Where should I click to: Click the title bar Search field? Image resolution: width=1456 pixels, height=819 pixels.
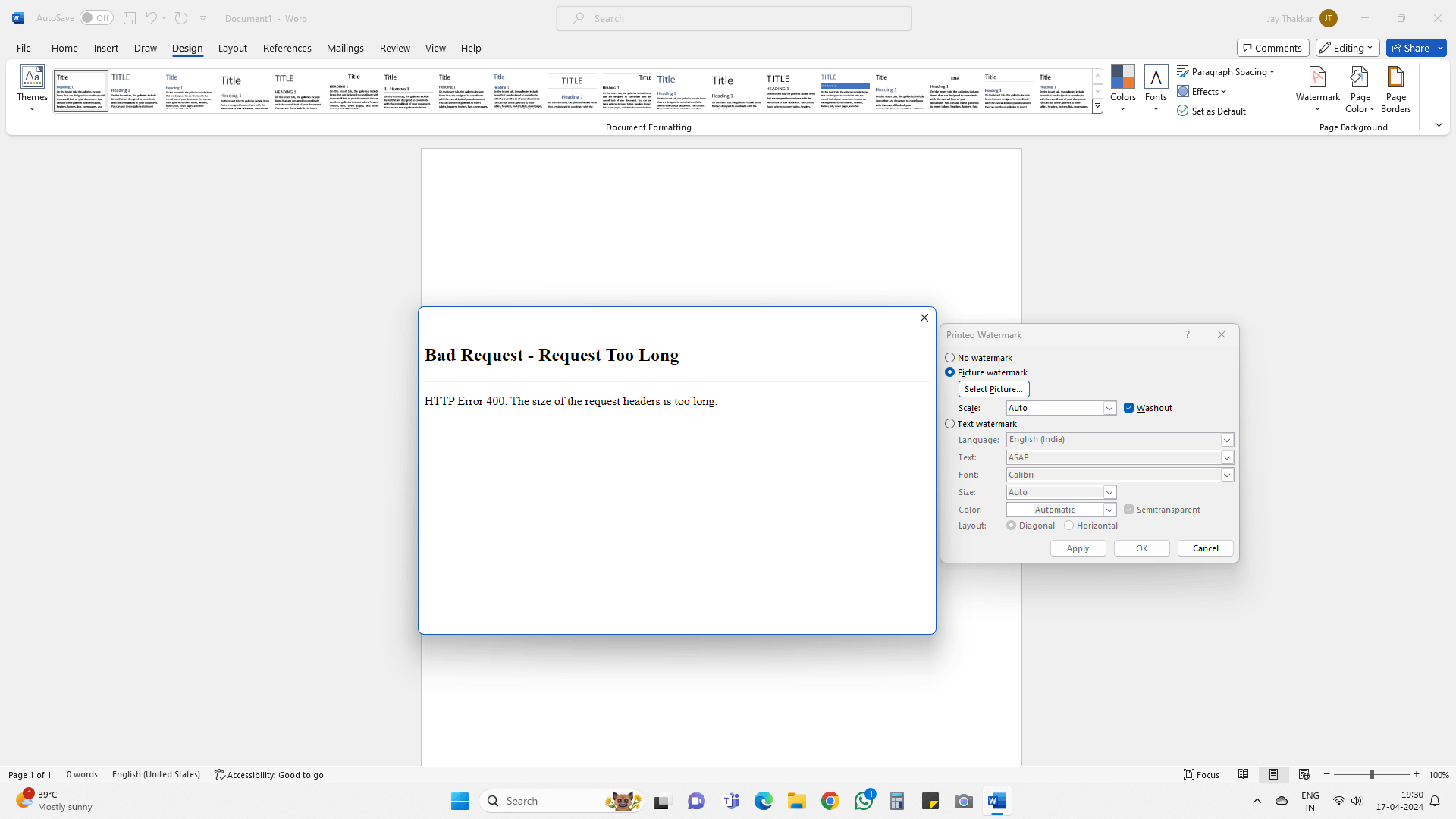coord(733,18)
